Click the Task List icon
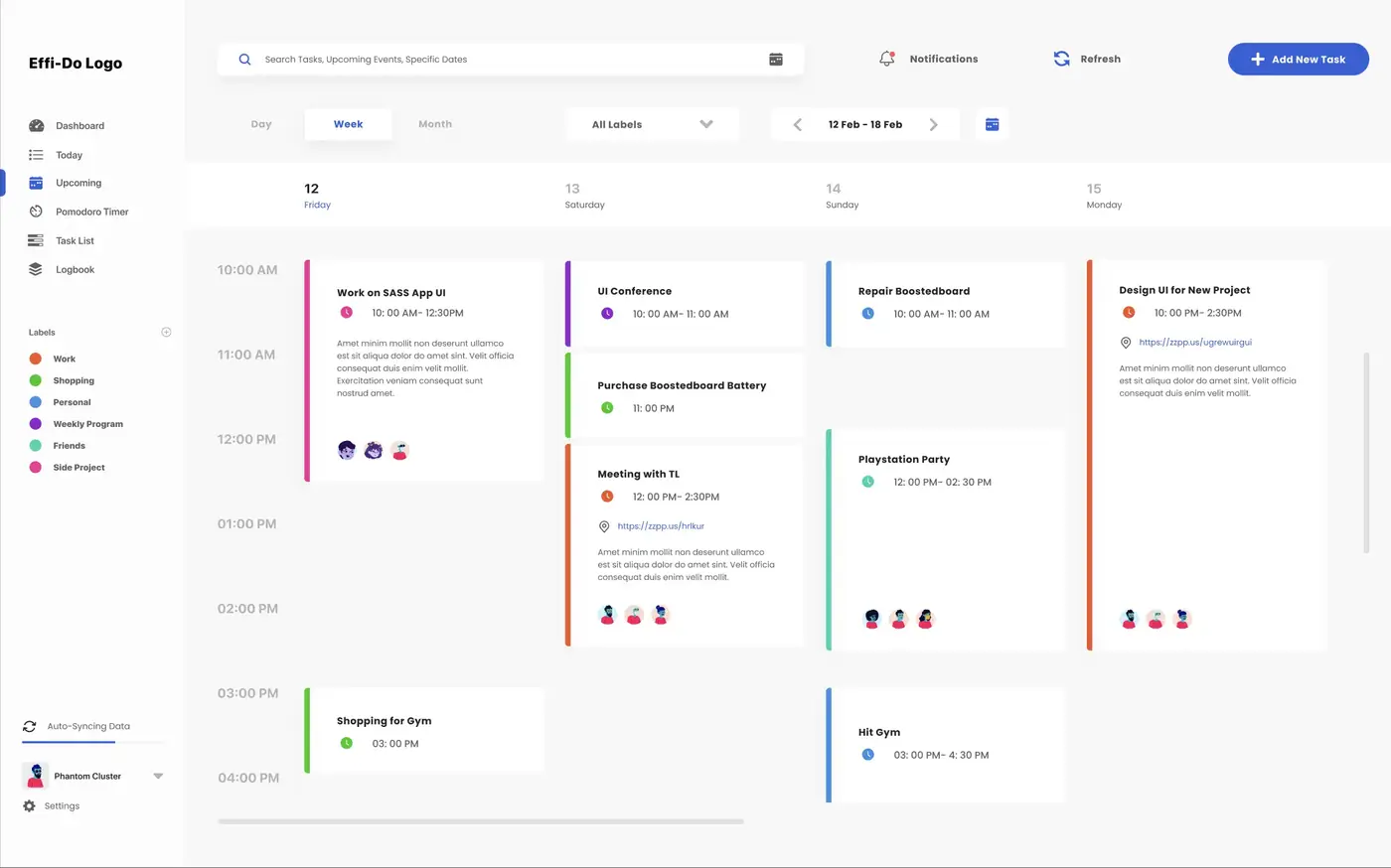This screenshot has width=1391, height=868. pyautogui.click(x=36, y=240)
